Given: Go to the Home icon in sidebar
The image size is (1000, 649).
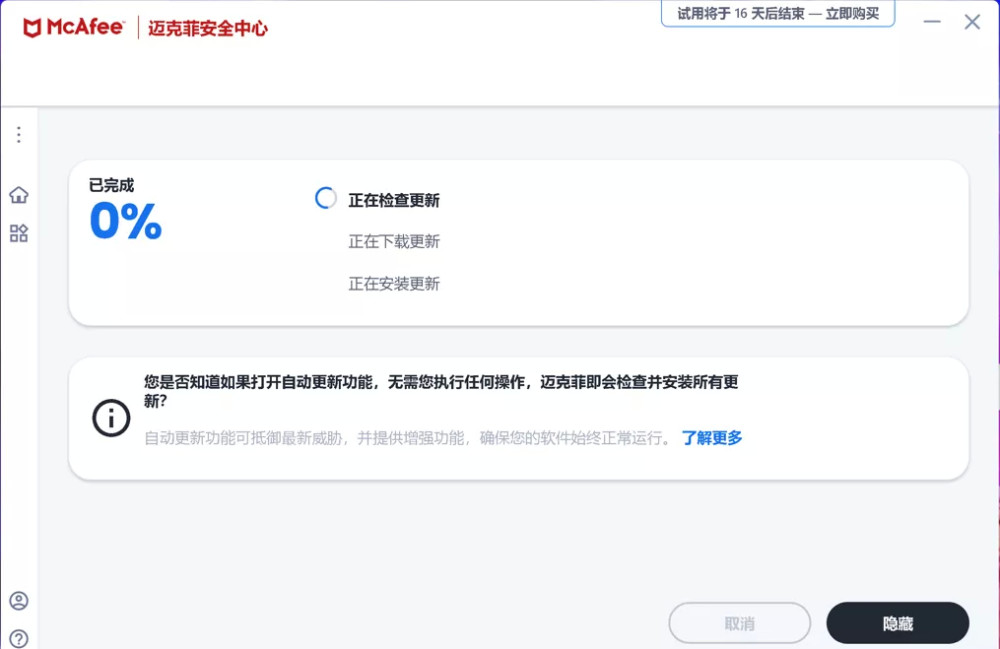Looking at the screenshot, I should pyautogui.click(x=19, y=195).
